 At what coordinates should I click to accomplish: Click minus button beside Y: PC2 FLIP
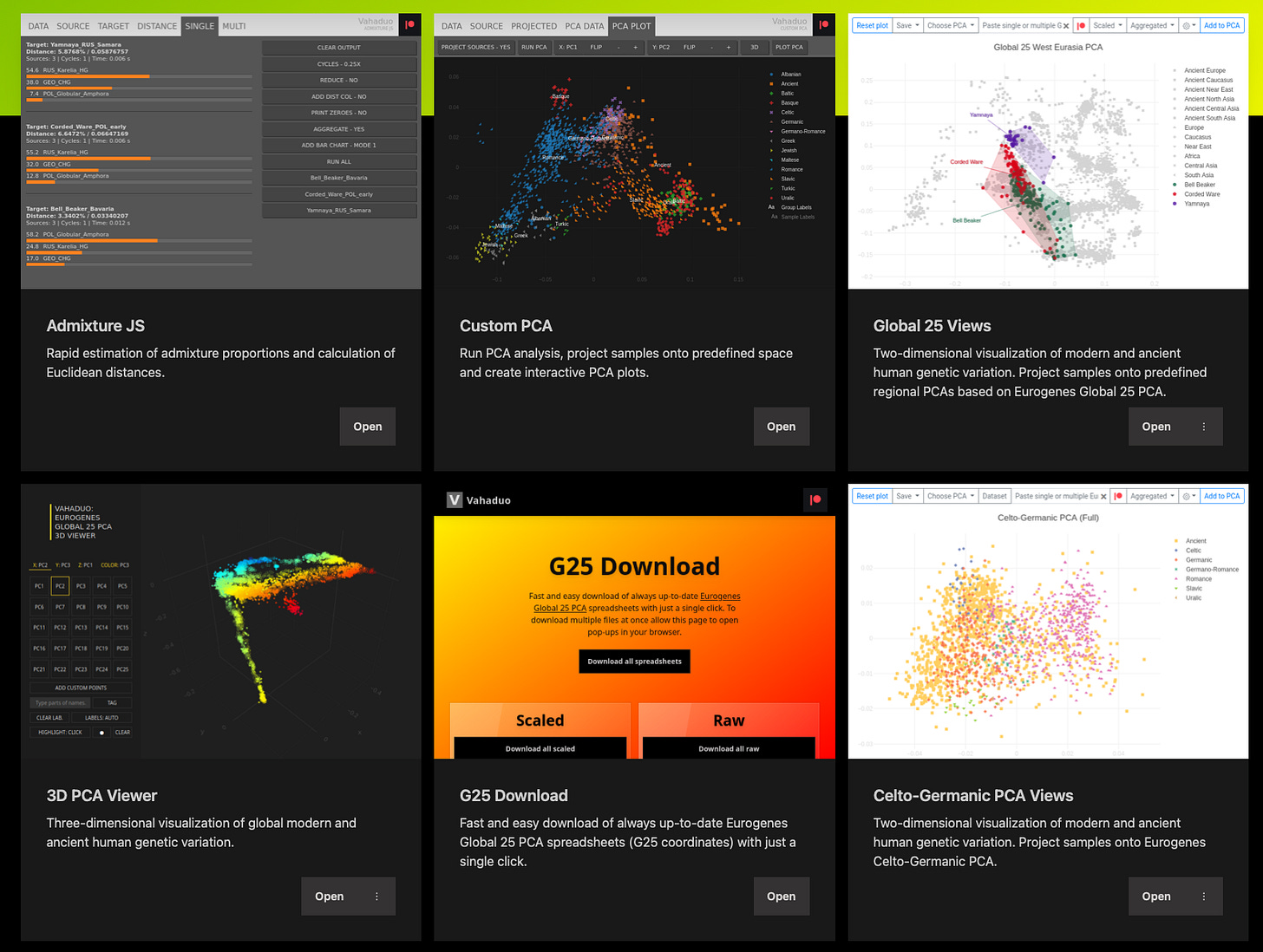click(712, 47)
